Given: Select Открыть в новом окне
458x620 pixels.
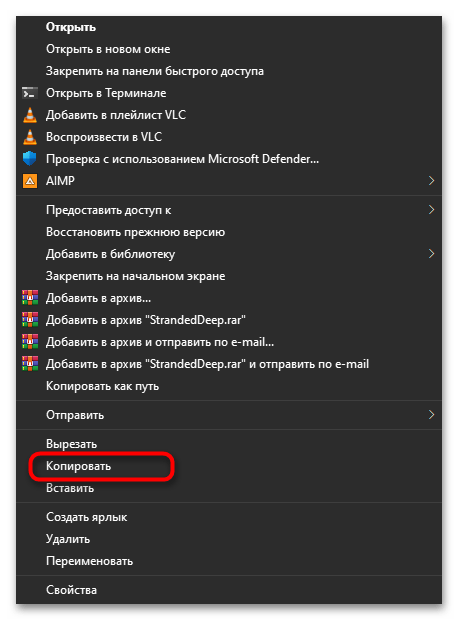Looking at the screenshot, I should point(108,49).
